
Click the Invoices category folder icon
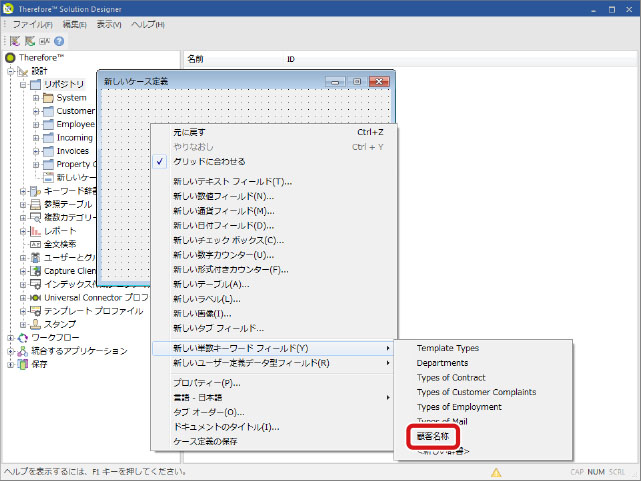coord(47,151)
